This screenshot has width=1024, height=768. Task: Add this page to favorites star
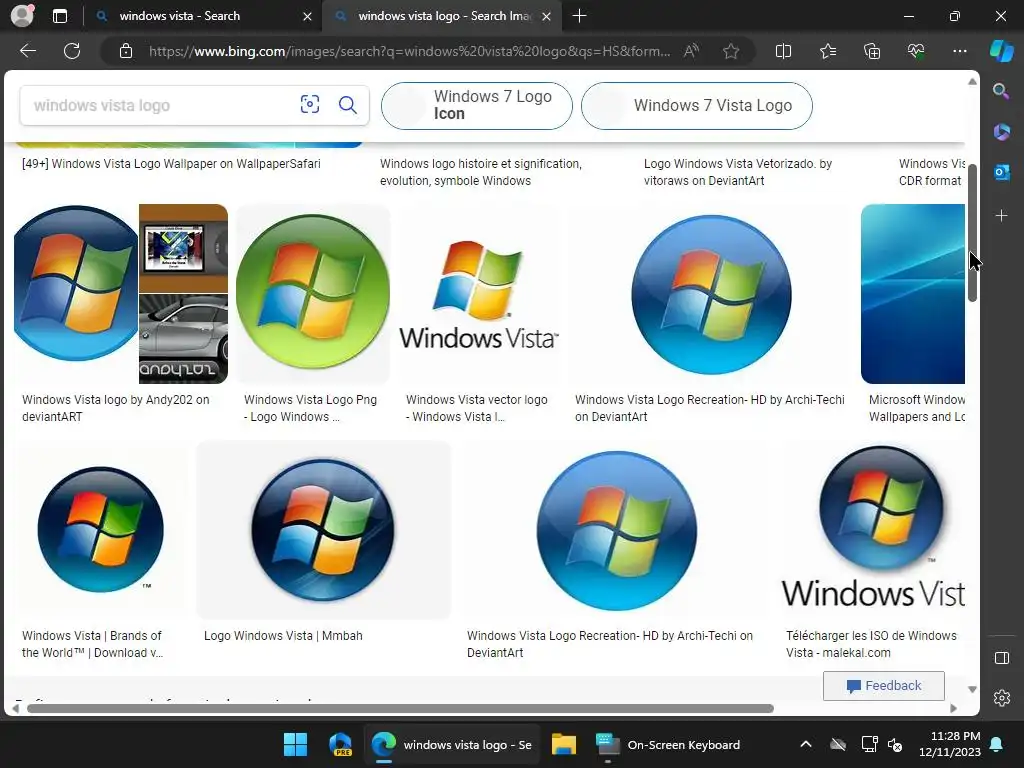731,51
